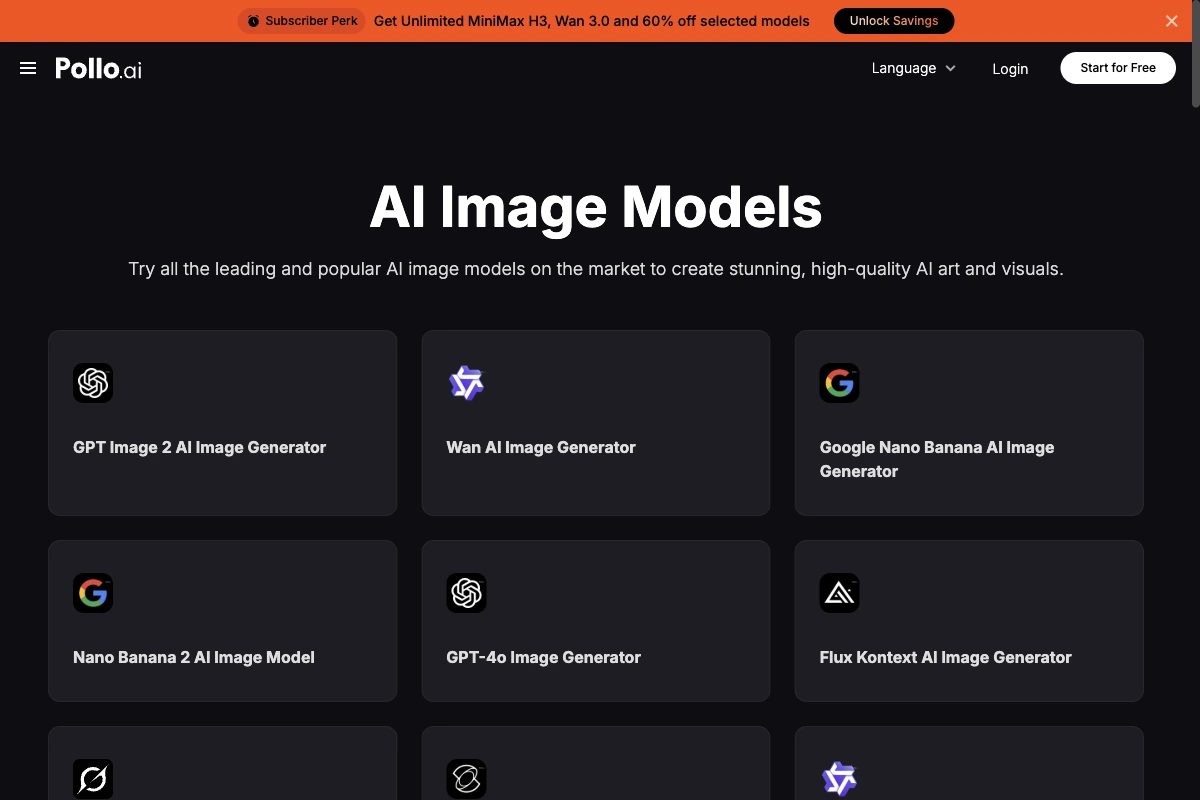1200x800 pixels.
Task: Click the Login link
Action: point(1010,68)
